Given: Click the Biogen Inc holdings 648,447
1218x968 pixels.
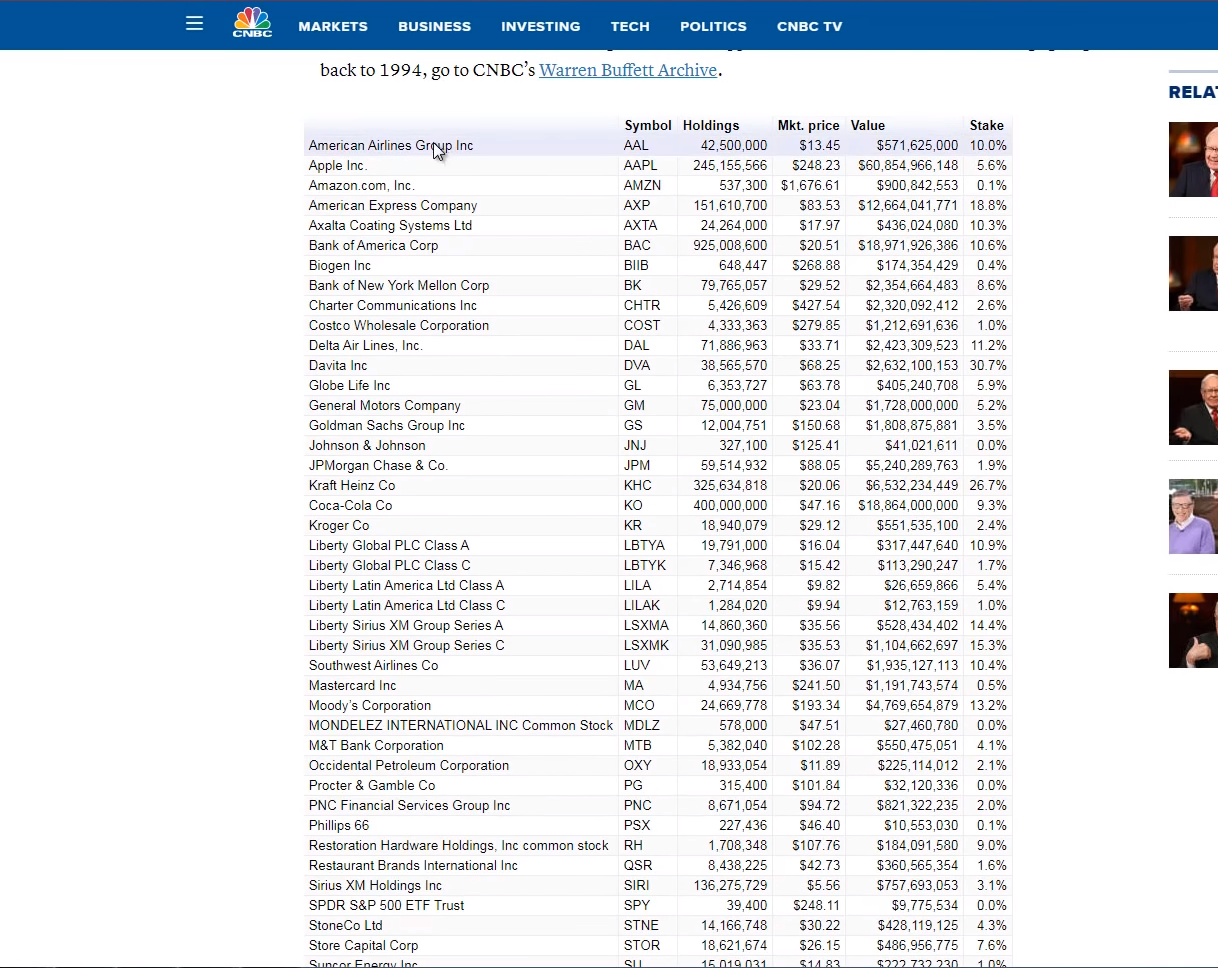Looking at the screenshot, I should [x=743, y=265].
